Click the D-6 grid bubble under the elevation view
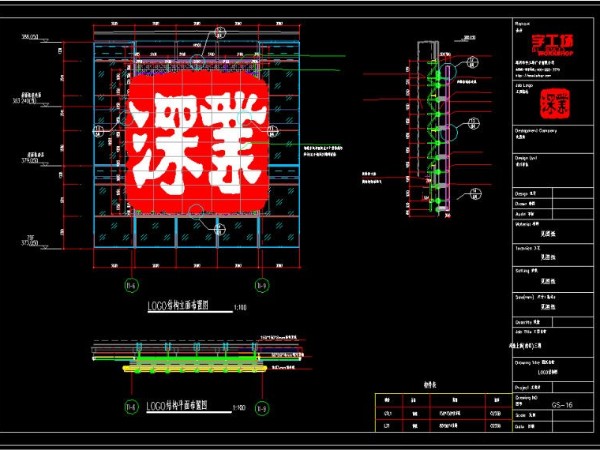 click(x=132, y=285)
